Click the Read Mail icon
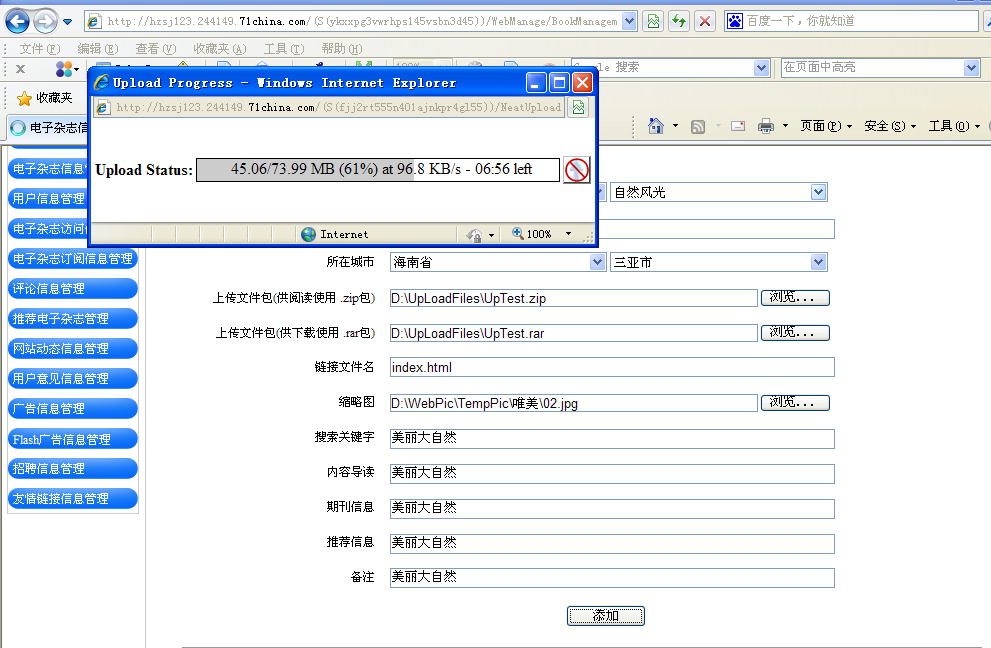 click(738, 126)
